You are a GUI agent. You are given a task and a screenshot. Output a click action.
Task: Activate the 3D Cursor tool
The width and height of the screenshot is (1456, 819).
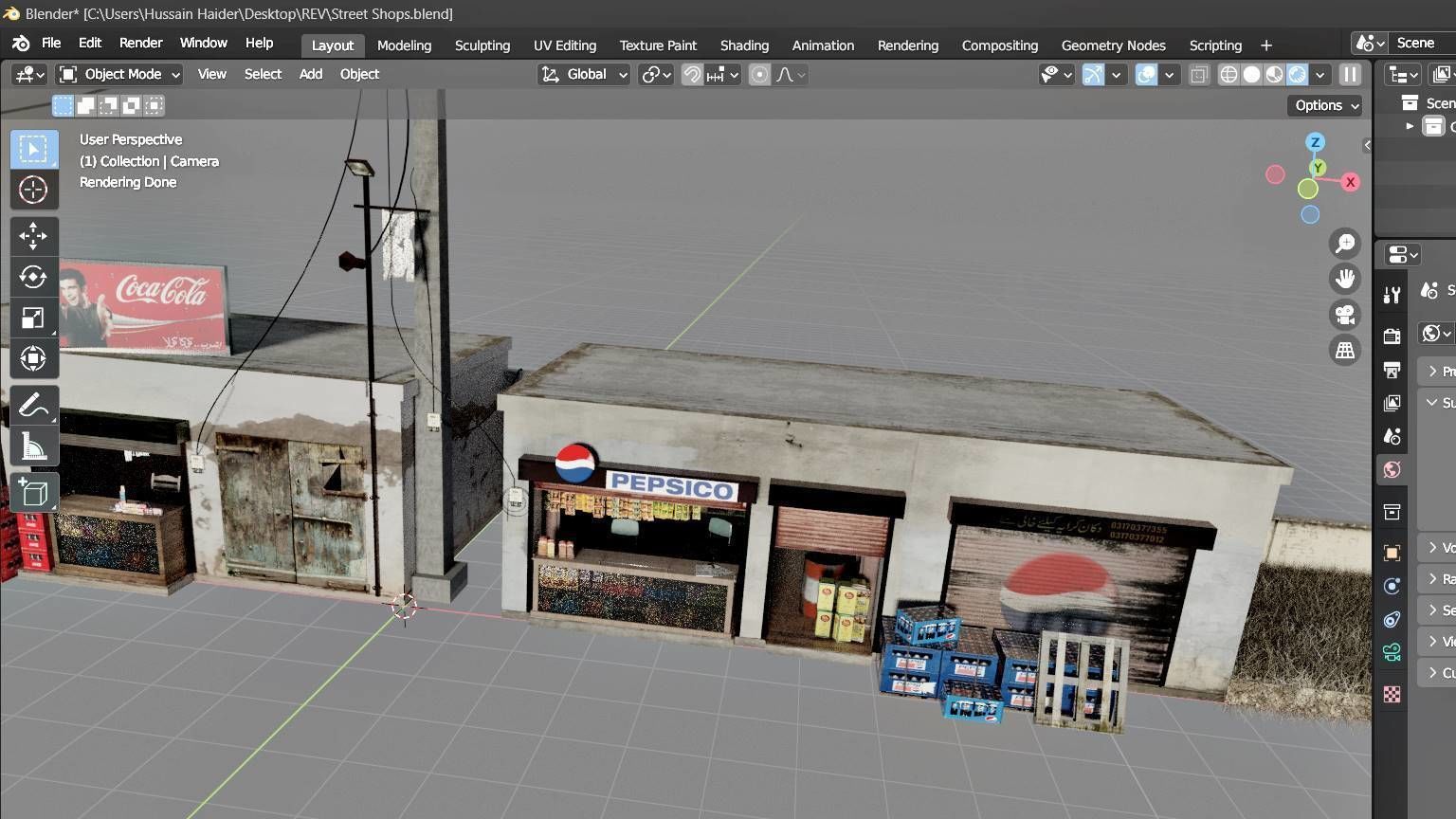click(34, 190)
